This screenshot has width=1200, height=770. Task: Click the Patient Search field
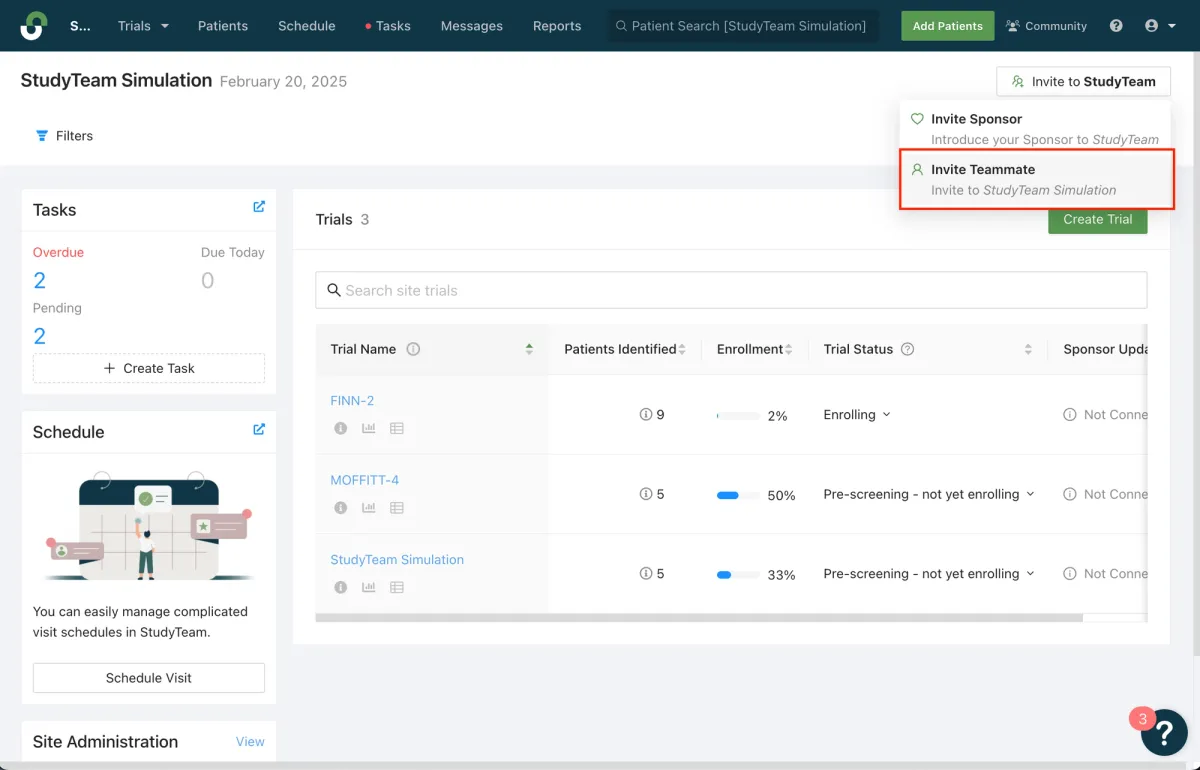click(743, 26)
